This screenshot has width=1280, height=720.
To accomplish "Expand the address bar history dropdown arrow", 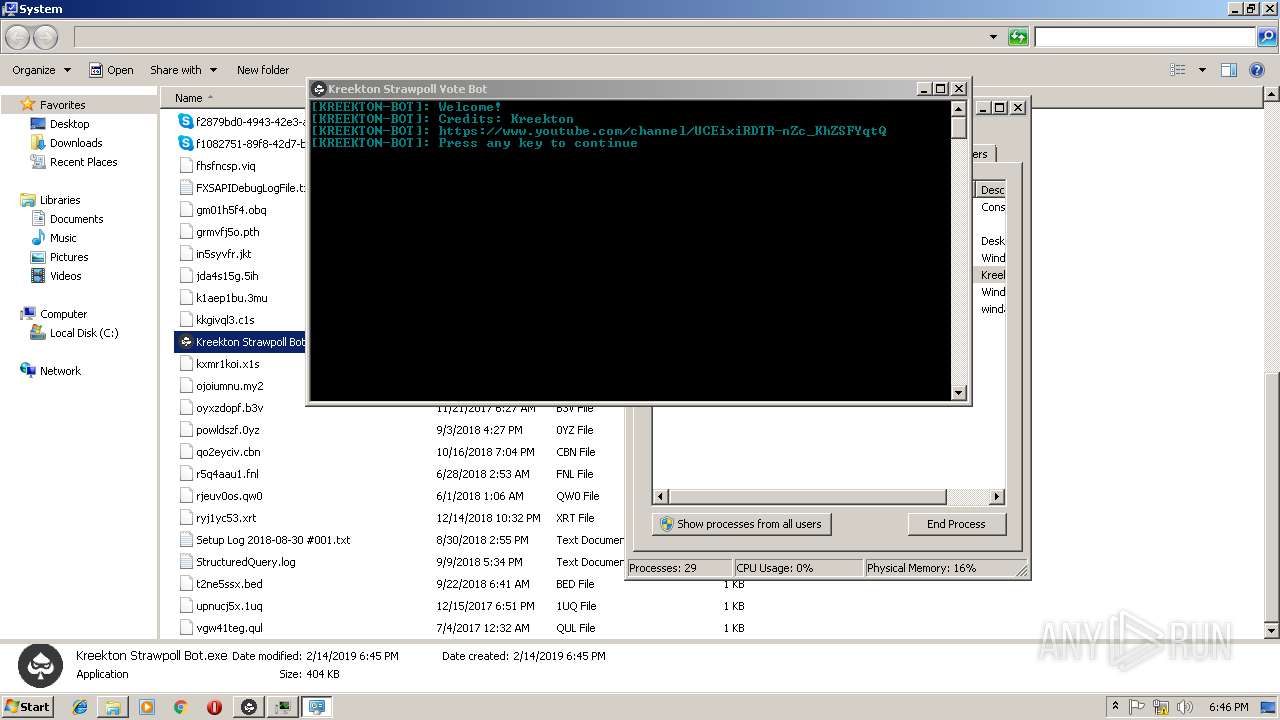I will (x=993, y=37).
